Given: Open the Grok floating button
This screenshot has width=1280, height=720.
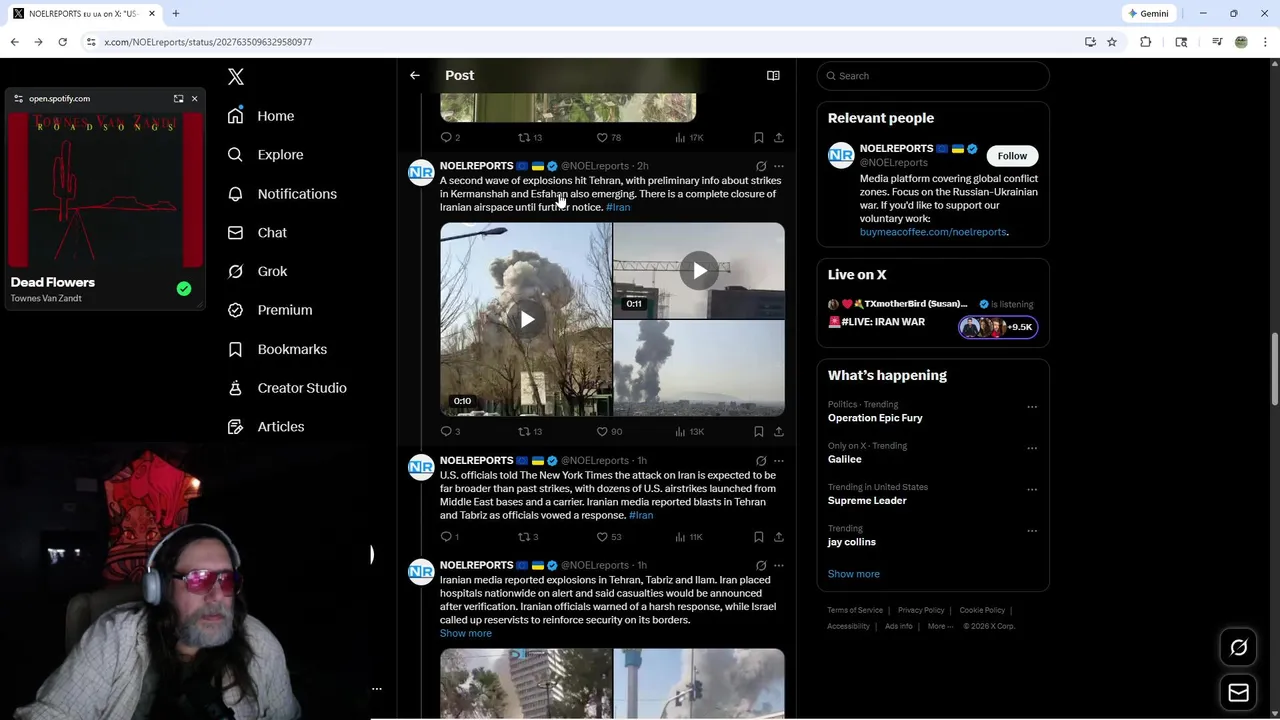Looking at the screenshot, I should coord(1238,648).
